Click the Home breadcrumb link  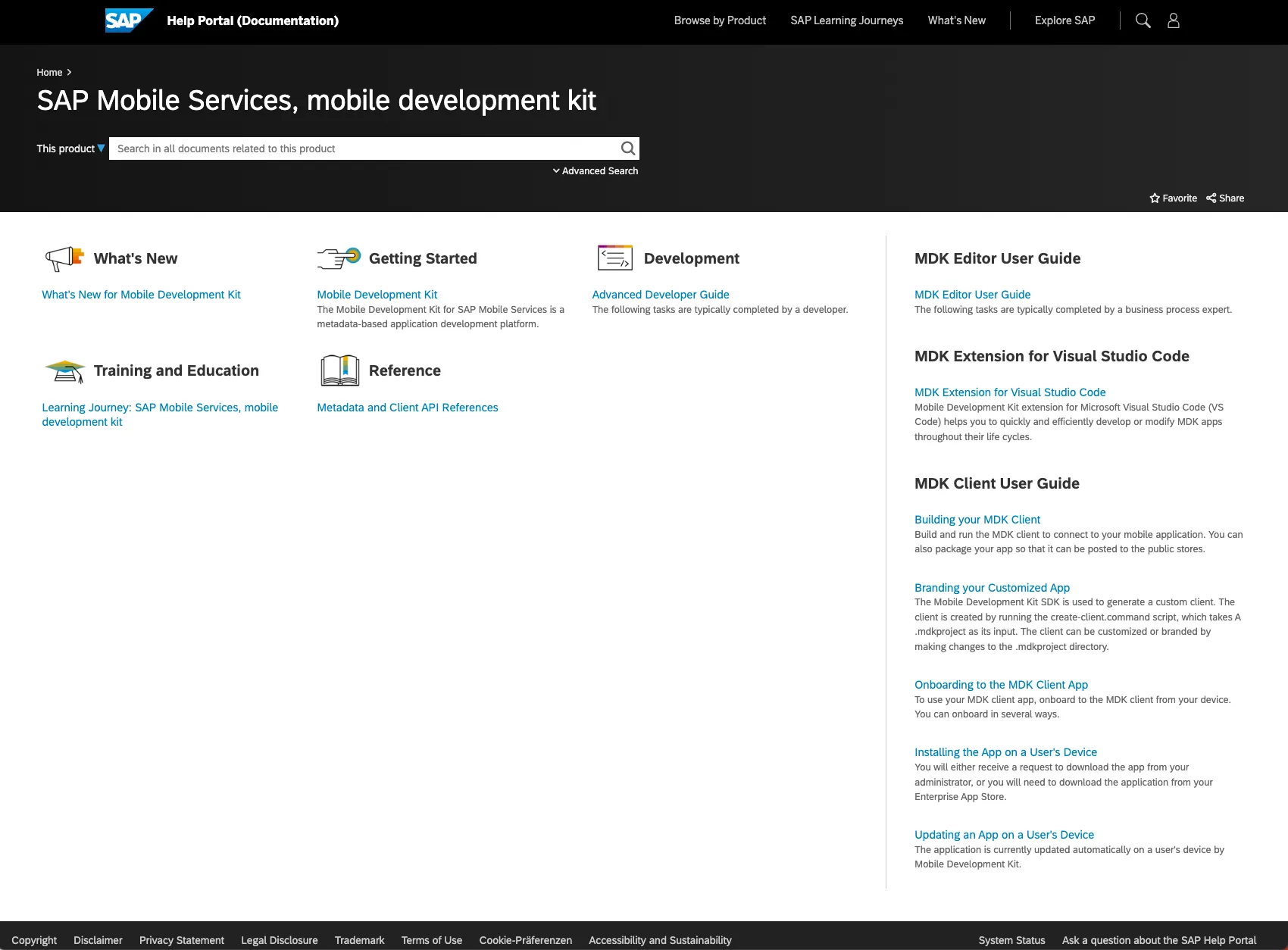pyautogui.click(x=49, y=73)
